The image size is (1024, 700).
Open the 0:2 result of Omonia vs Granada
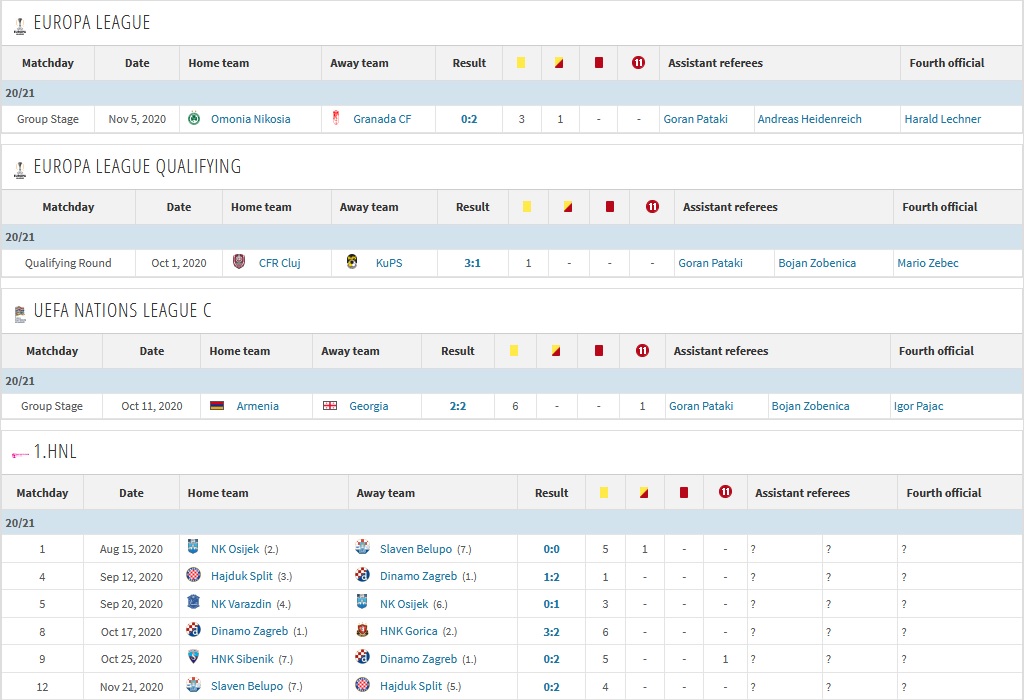[469, 119]
